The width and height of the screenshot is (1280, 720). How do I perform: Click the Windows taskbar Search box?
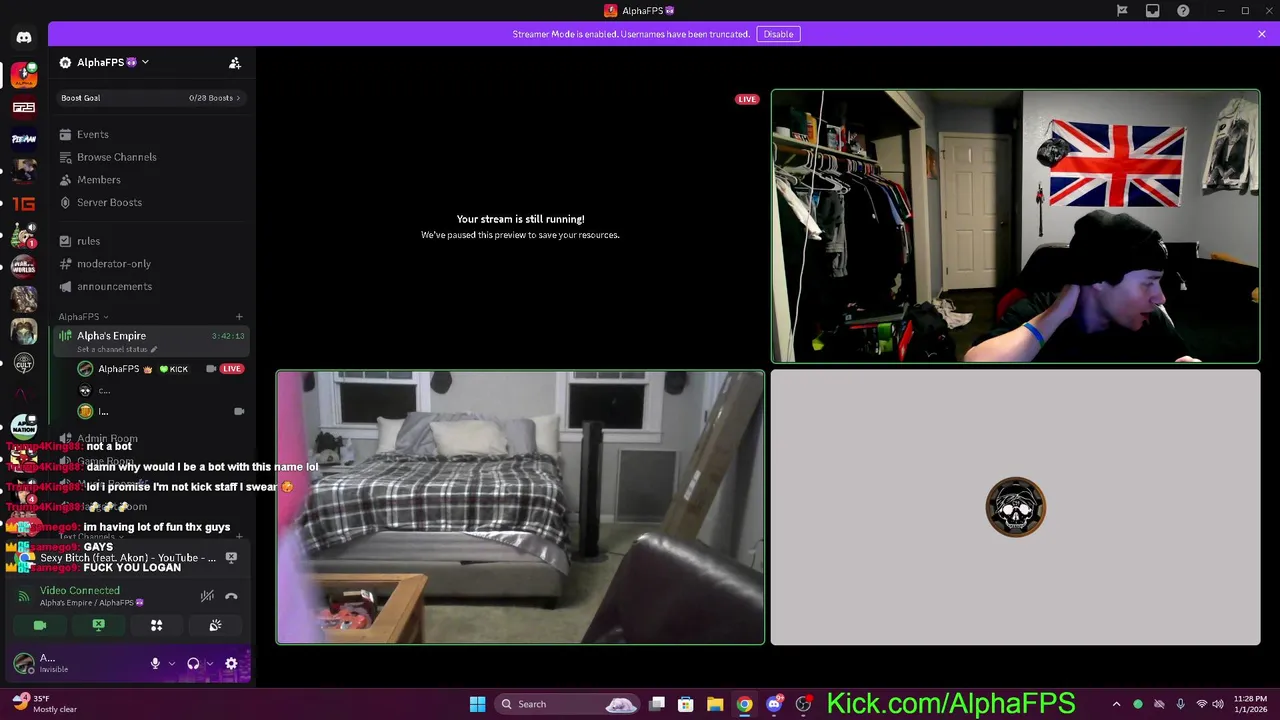pyautogui.click(x=568, y=704)
